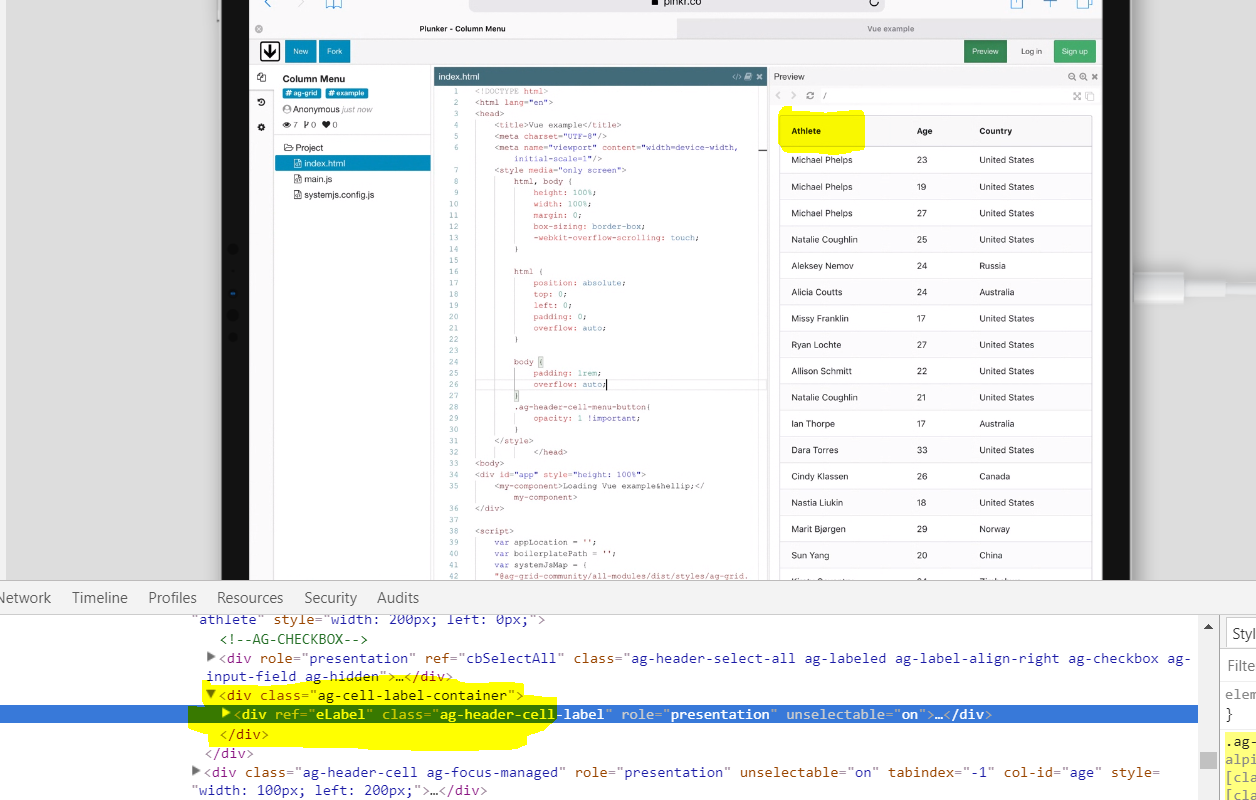Open the Network tab in DevTools
Screen dimensions: 1256x800
(24, 598)
